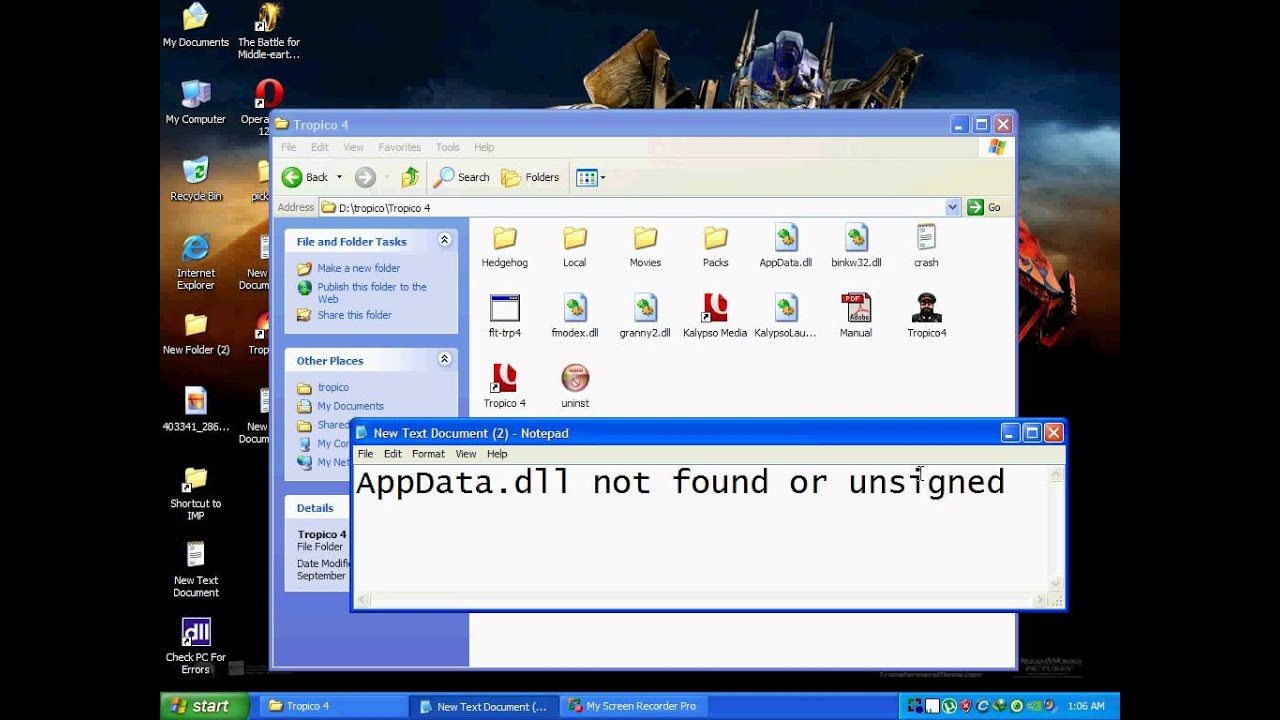The image size is (1280, 720).
Task: Open tropico link in Other Places
Action: [x=333, y=387]
